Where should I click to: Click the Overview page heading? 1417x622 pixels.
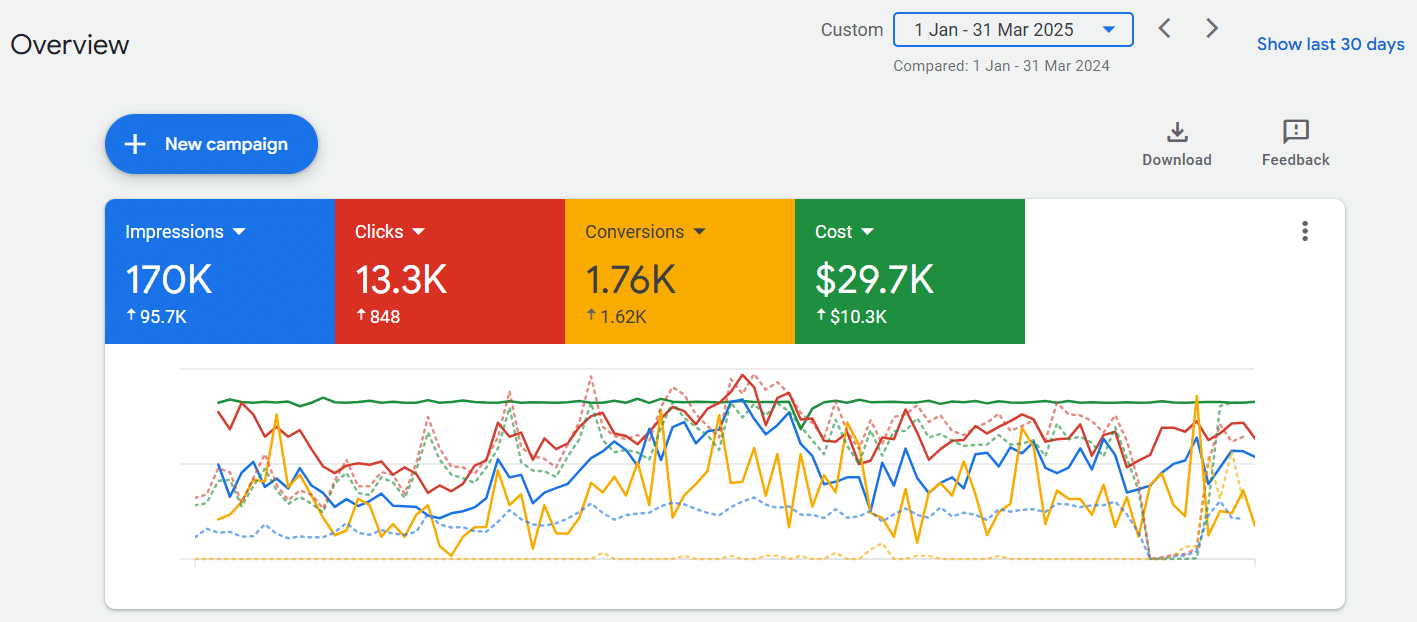tap(70, 45)
